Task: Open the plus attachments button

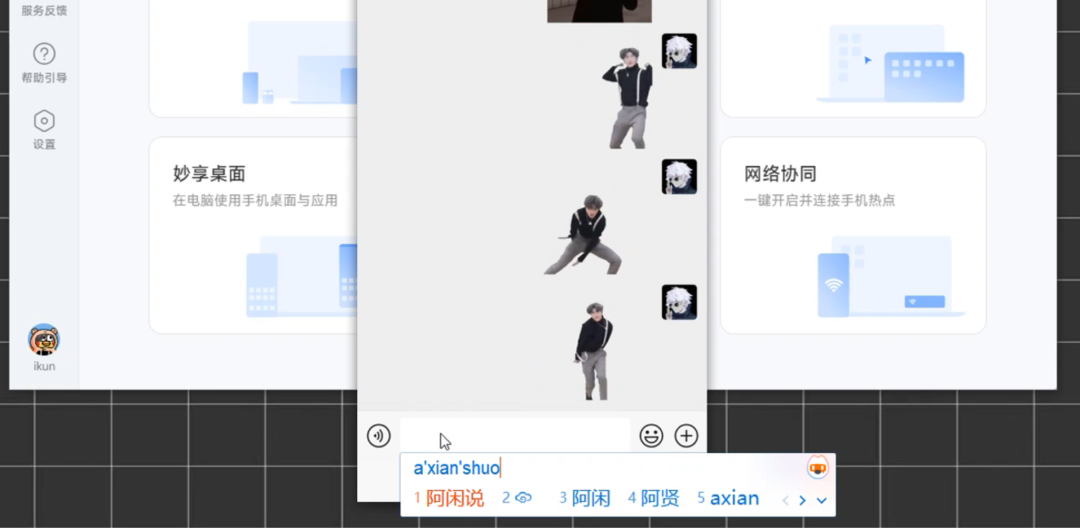Action: coord(686,436)
